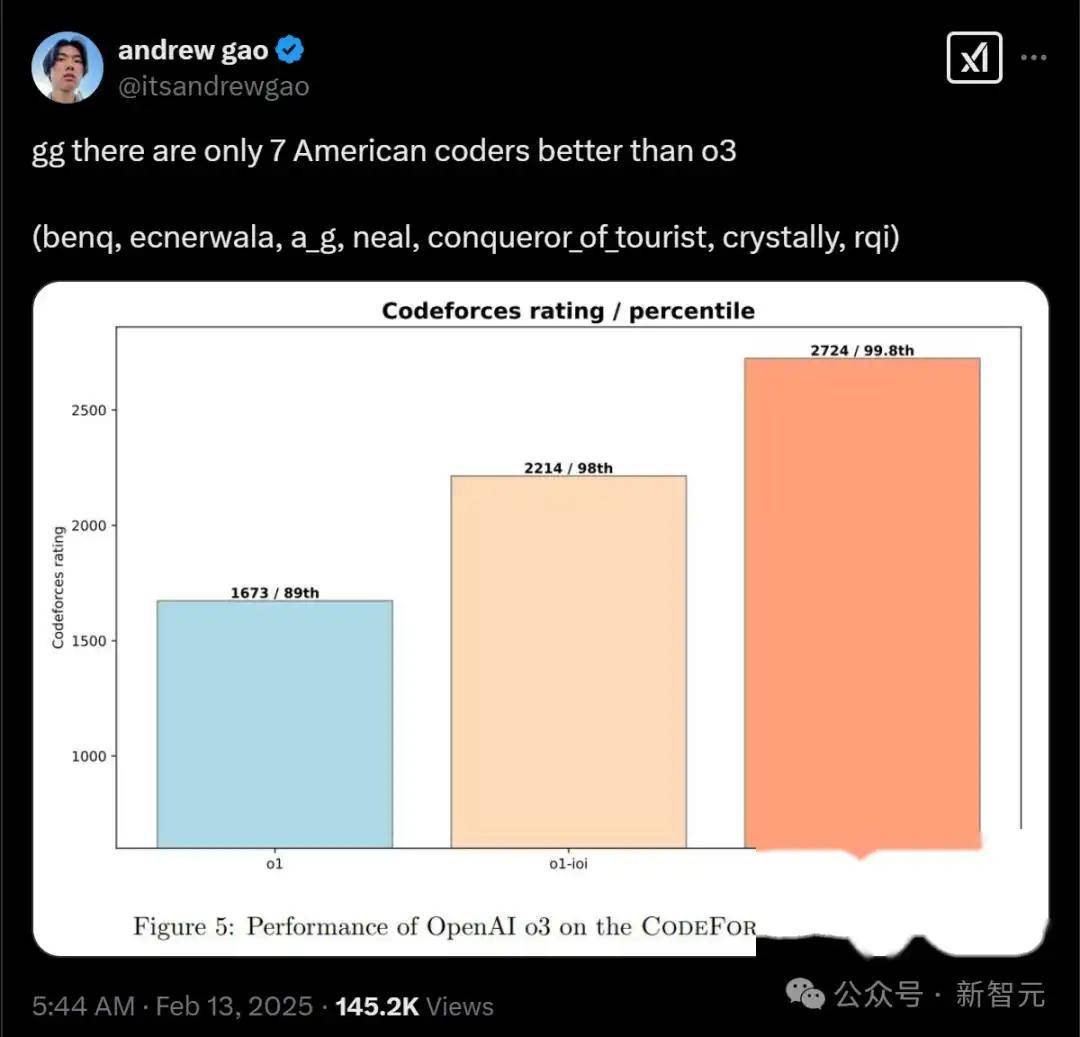Open the Grok icon button

pyautogui.click(x=973, y=58)
